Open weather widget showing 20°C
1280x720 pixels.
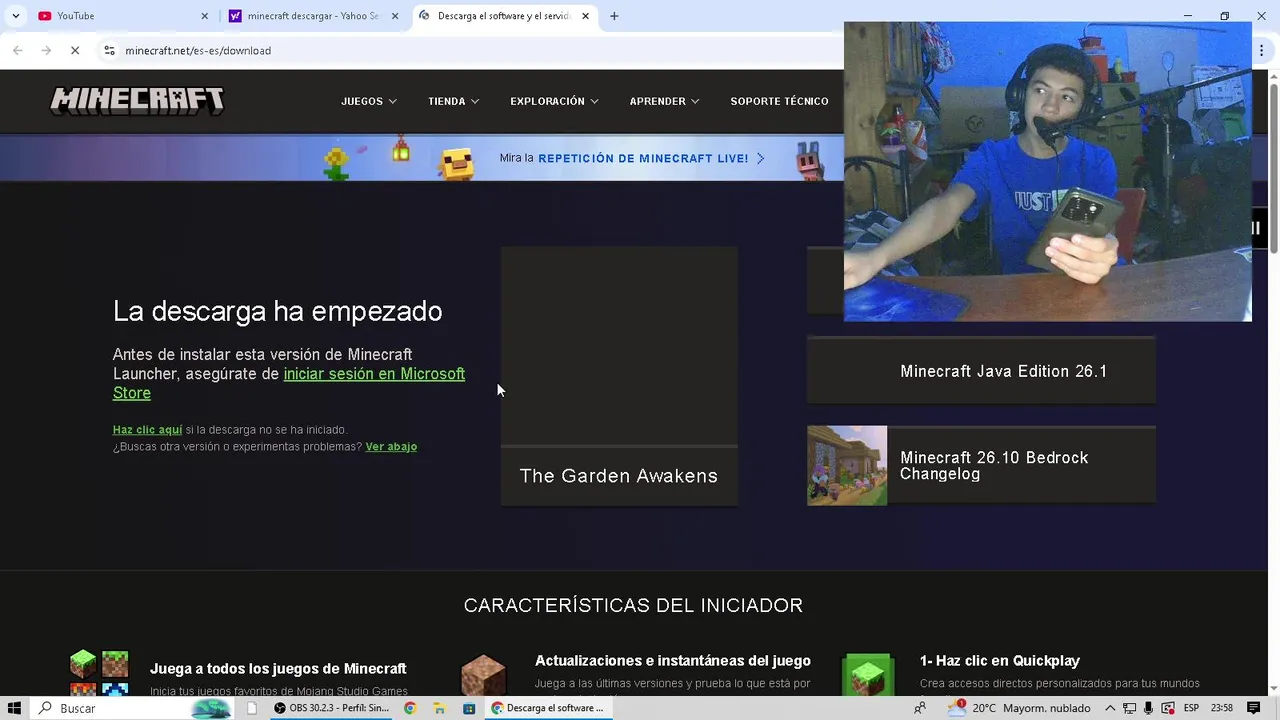pyautogui.click(x=1018, y=708)
